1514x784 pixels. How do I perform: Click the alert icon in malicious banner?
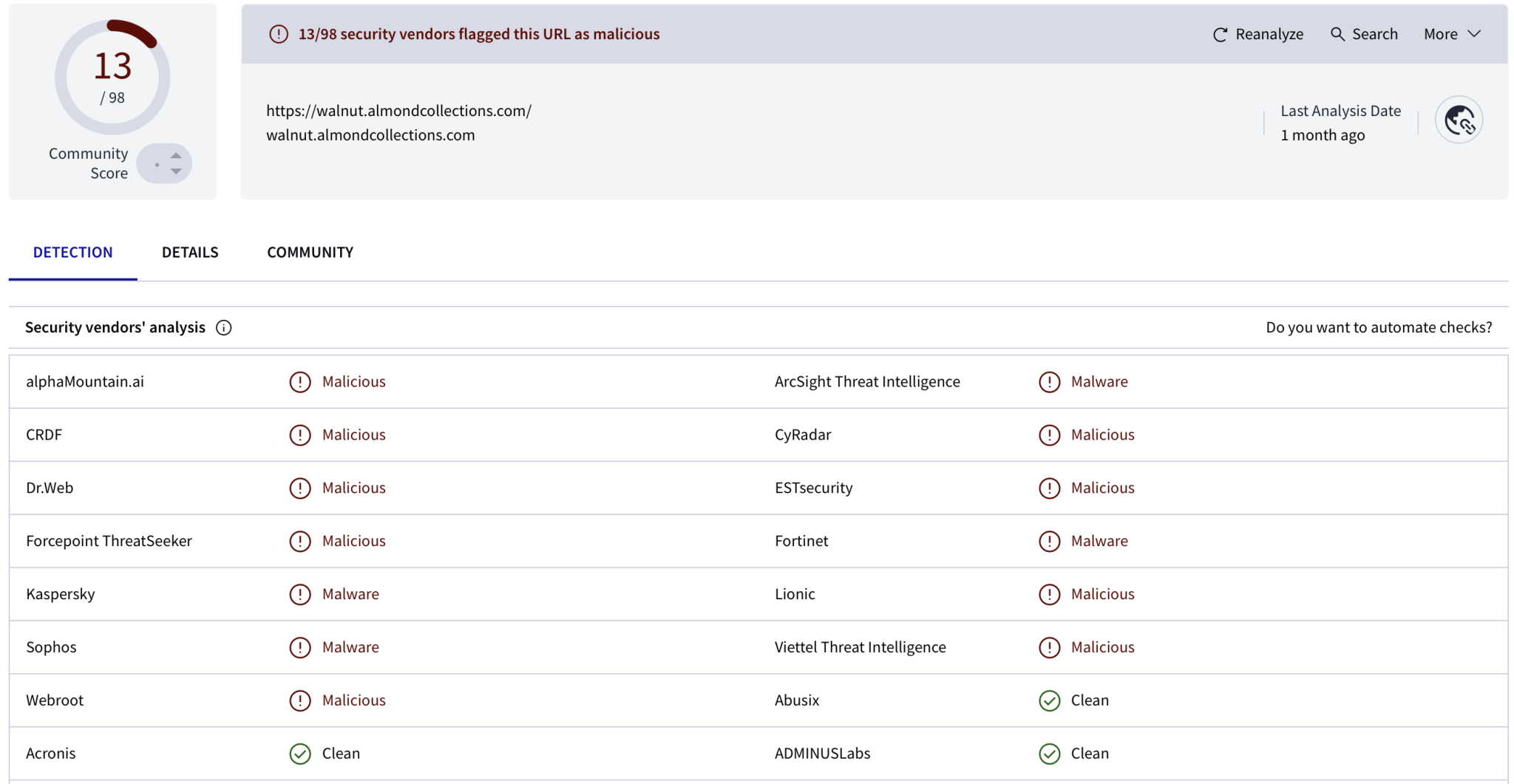pos(279,34)
